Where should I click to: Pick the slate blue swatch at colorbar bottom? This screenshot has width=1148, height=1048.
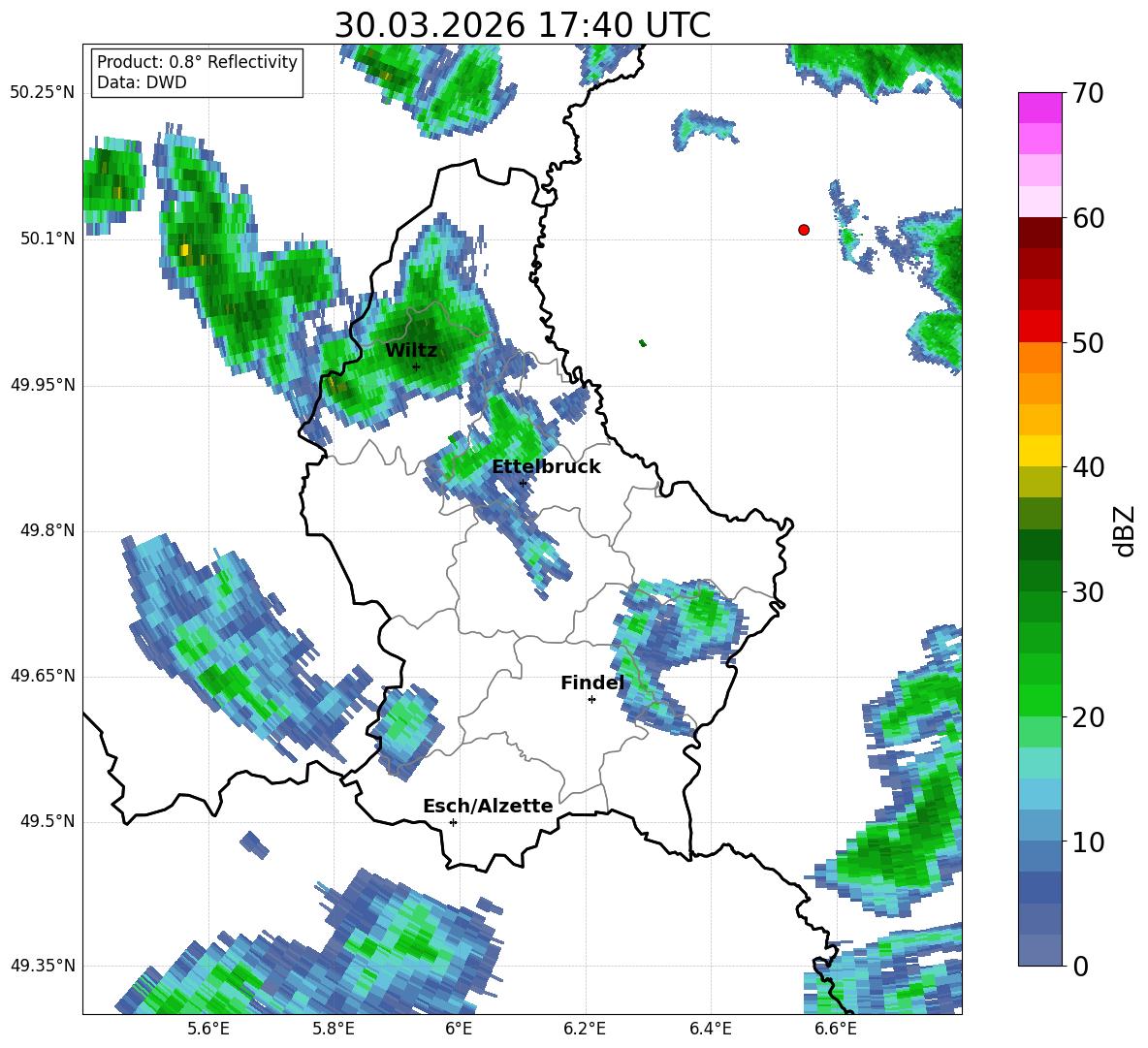click(1039, 950)
